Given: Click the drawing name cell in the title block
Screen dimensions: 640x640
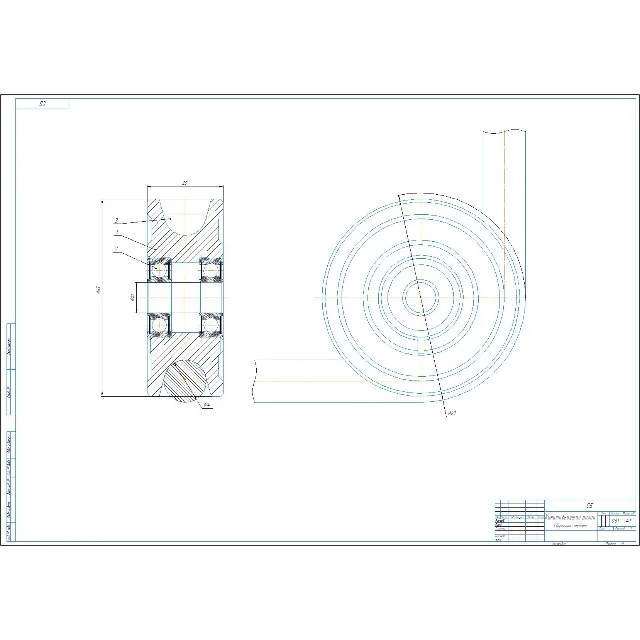Looking at the screenshot, I should [x=571, y=521].
